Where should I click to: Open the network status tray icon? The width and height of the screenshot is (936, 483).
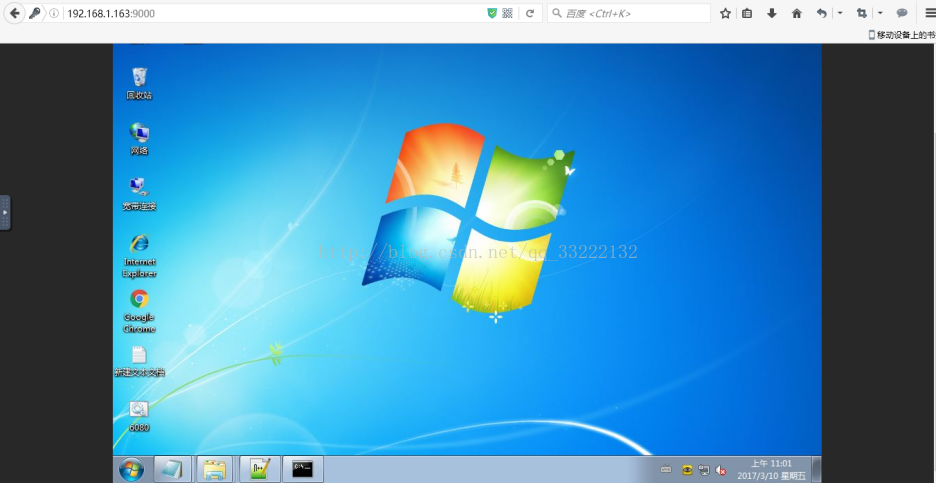[704, 470]
